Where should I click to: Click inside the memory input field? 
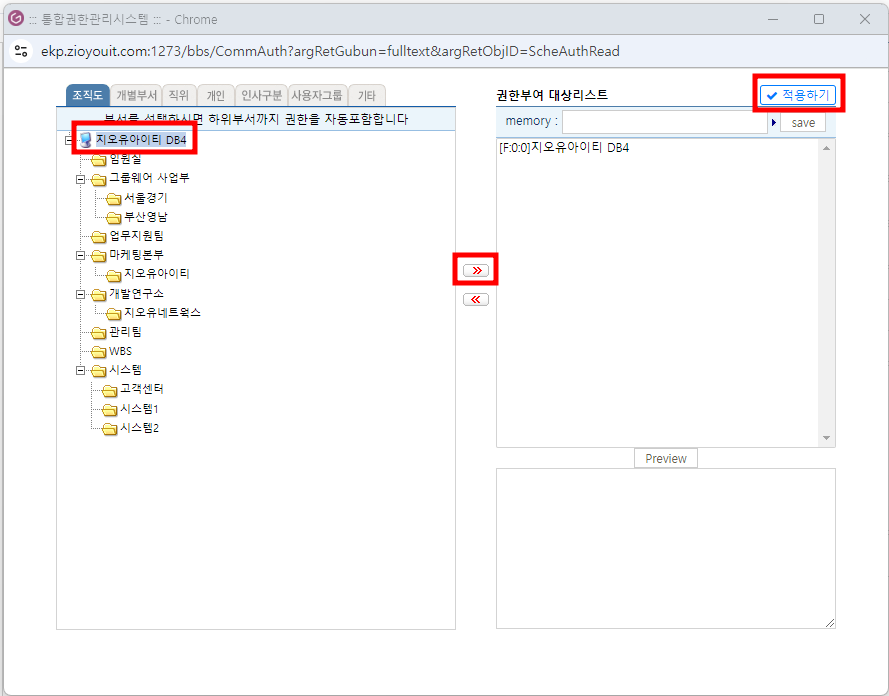pos(665,121)
